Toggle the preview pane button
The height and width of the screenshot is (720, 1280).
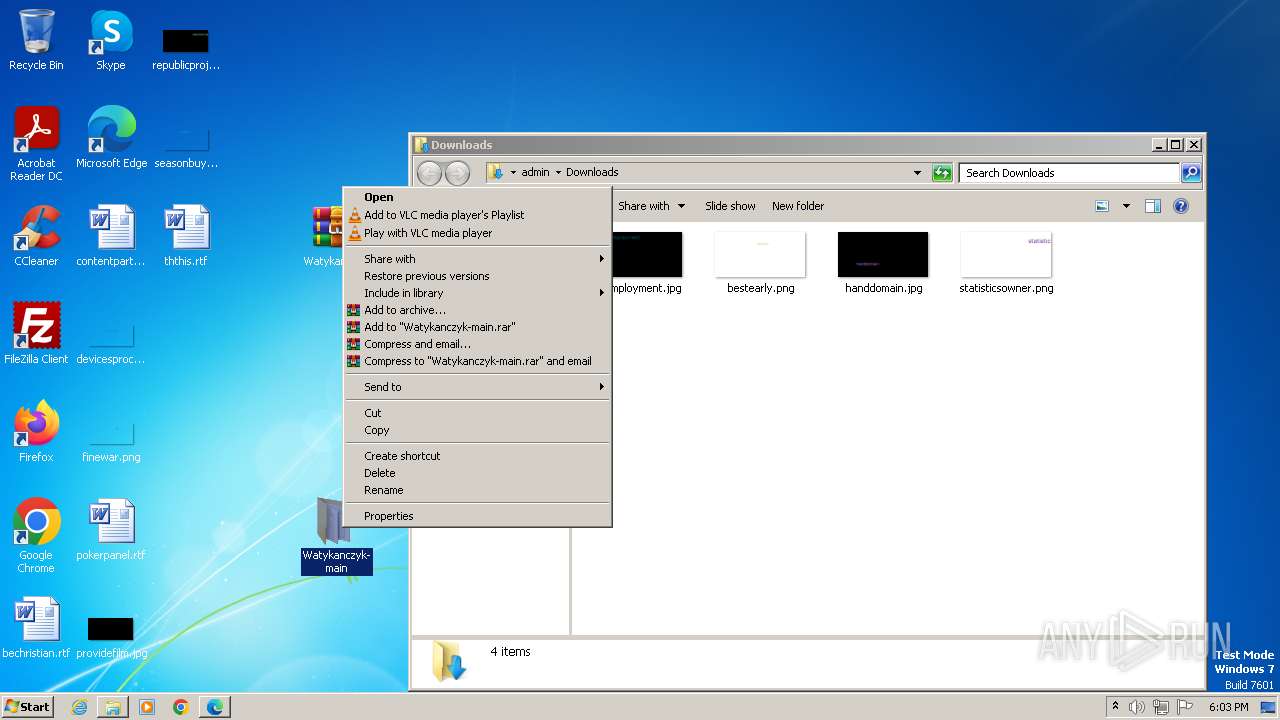(1152, 206)
